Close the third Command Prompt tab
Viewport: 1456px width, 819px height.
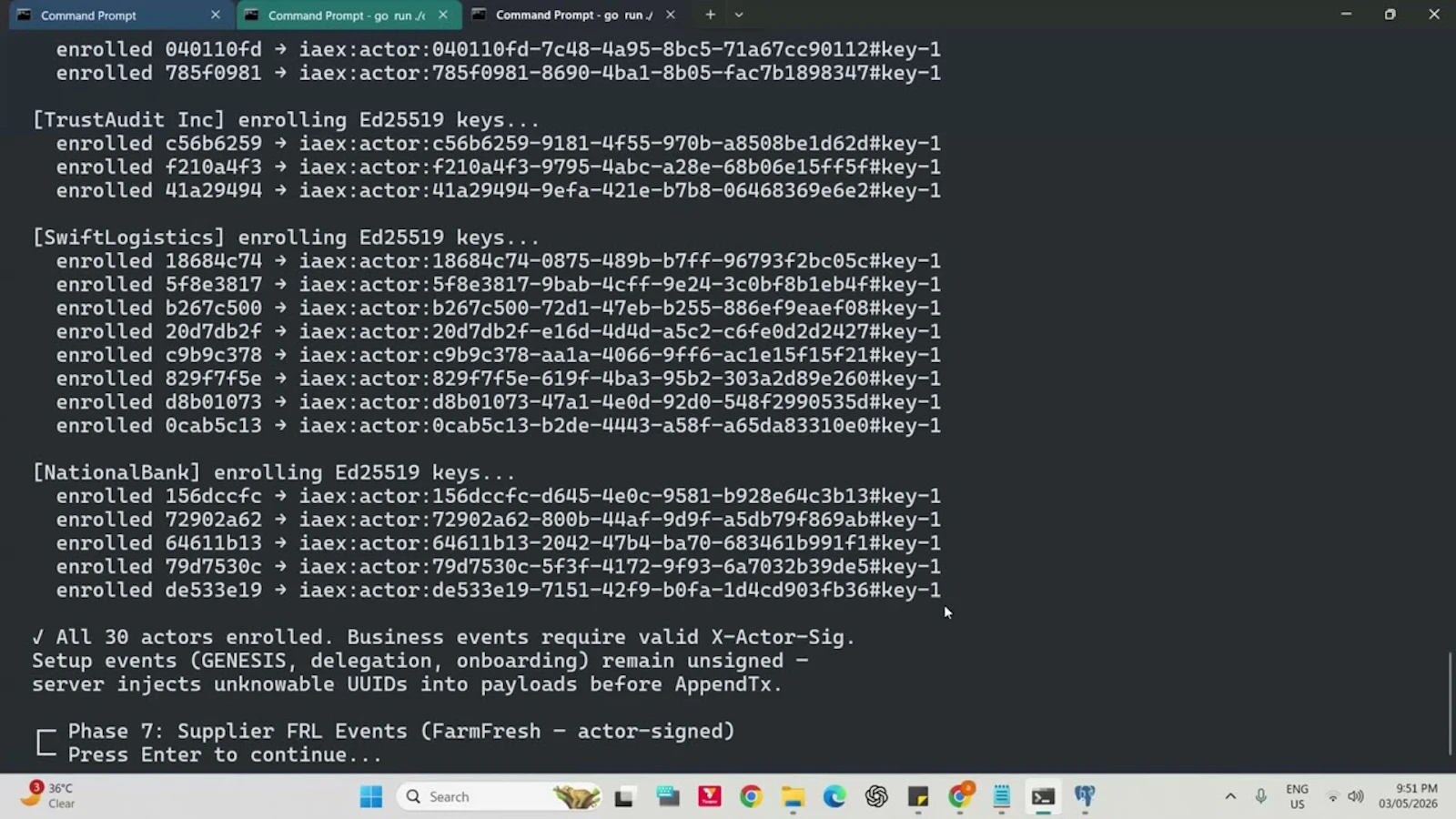click(671, 15)
